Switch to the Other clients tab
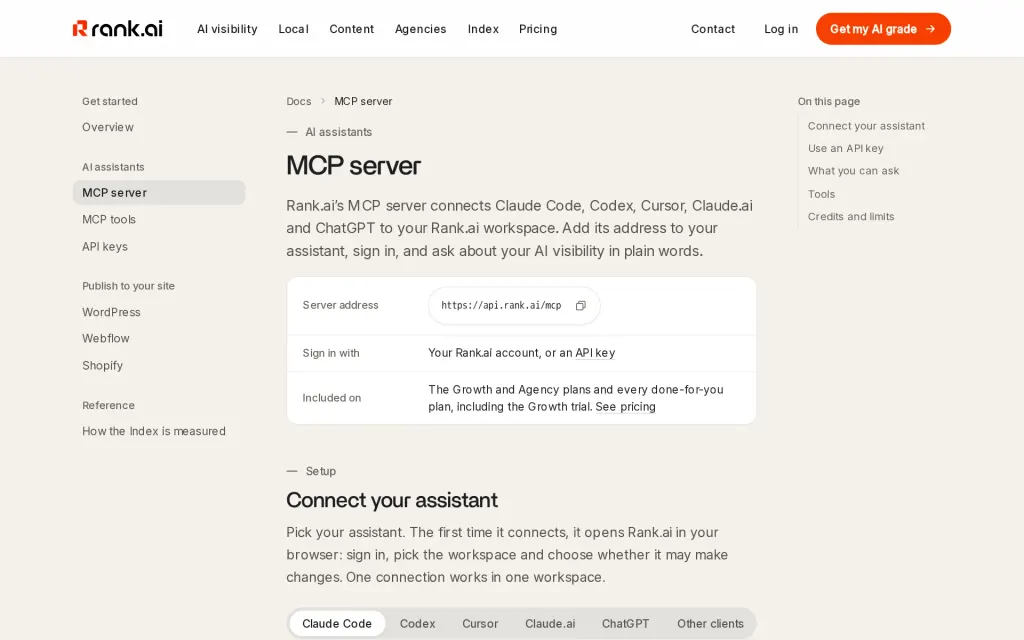1024x640 pixels. [x=711, y=624]
